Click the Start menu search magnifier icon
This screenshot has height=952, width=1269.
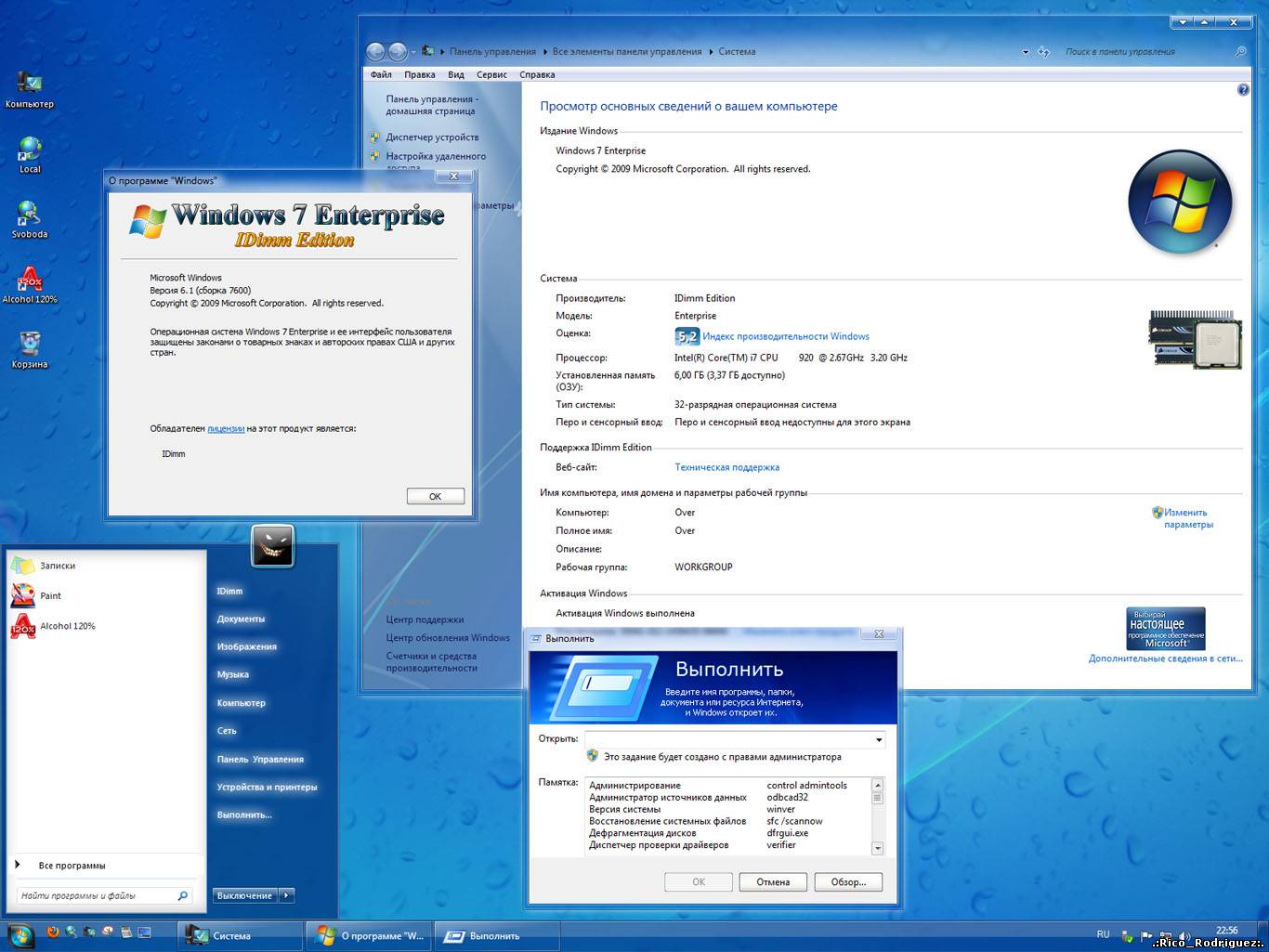point(183,895)
